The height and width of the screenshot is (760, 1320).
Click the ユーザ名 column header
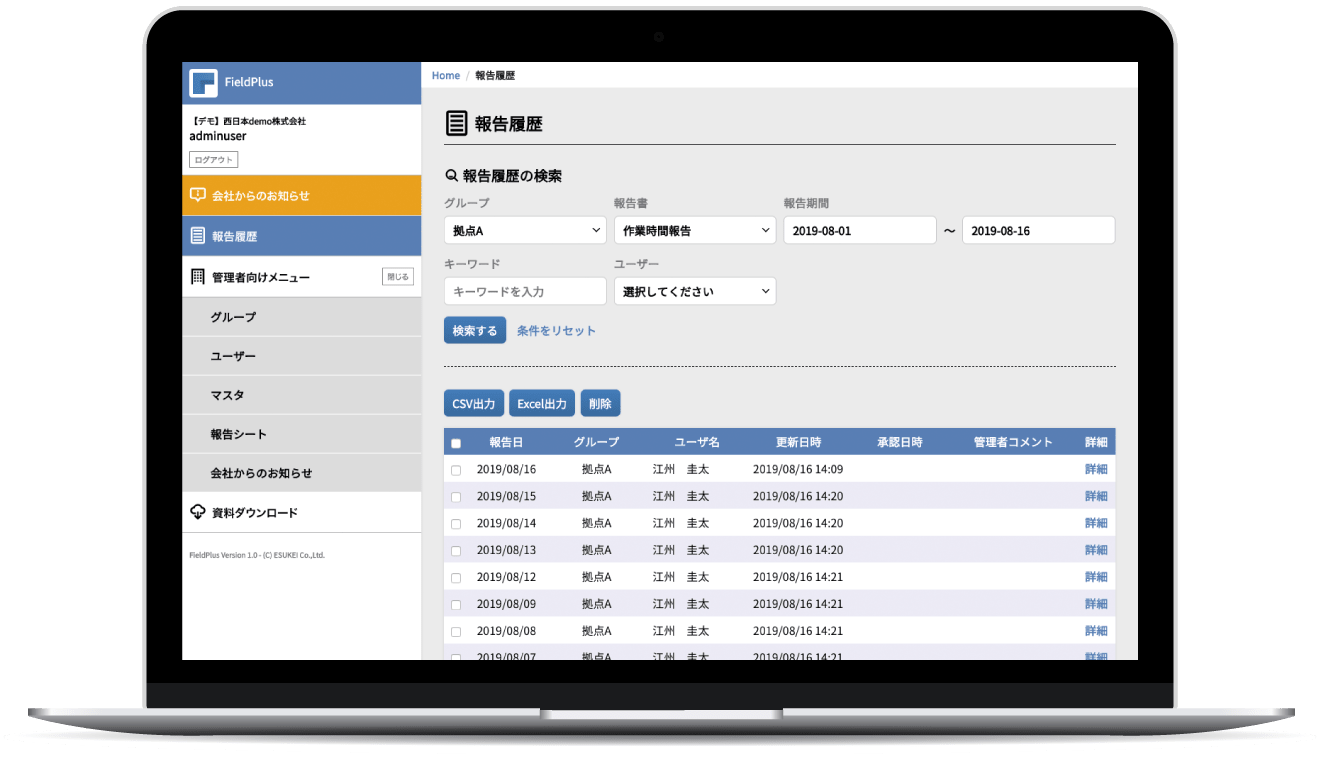click(x=697, y=442)
